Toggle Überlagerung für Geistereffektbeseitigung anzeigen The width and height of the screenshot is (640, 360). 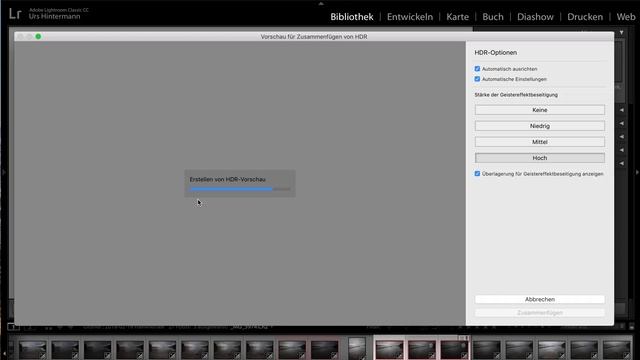[x=477, y=173]
